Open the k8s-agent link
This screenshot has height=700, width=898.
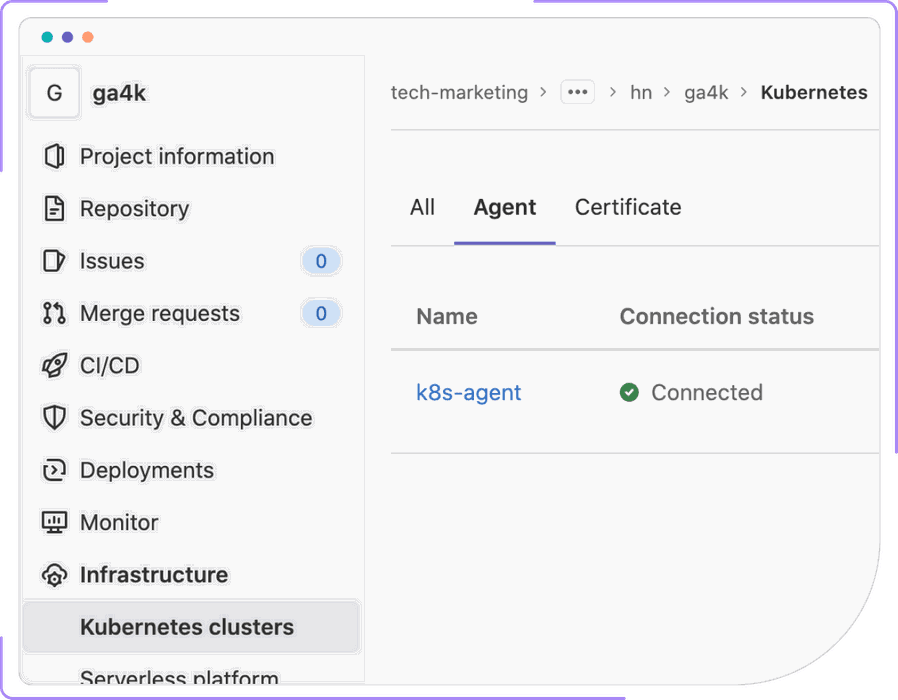pos(468,392)
